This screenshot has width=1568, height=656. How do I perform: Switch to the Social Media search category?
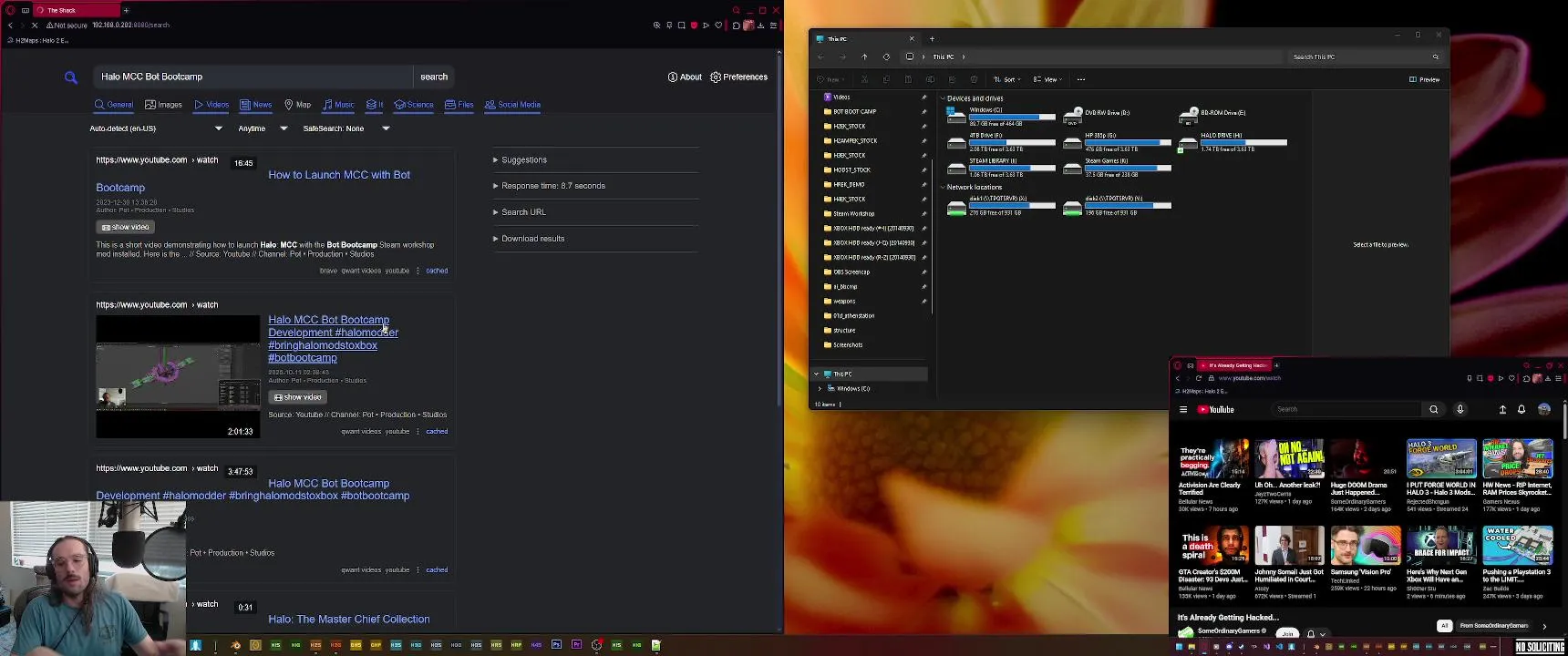pos(512,105)
